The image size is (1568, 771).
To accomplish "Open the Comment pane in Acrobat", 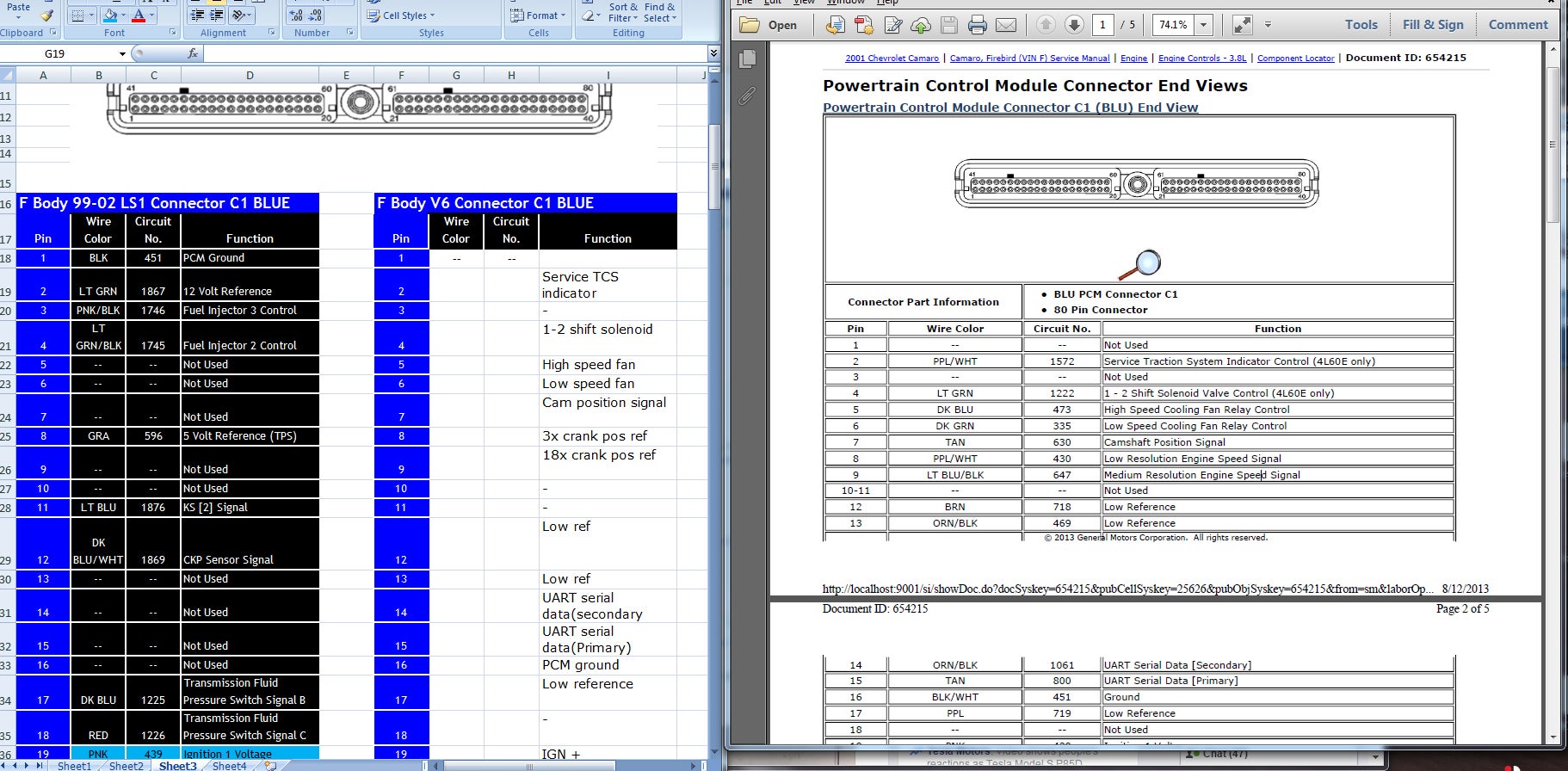I will (x=1518, y=25).
